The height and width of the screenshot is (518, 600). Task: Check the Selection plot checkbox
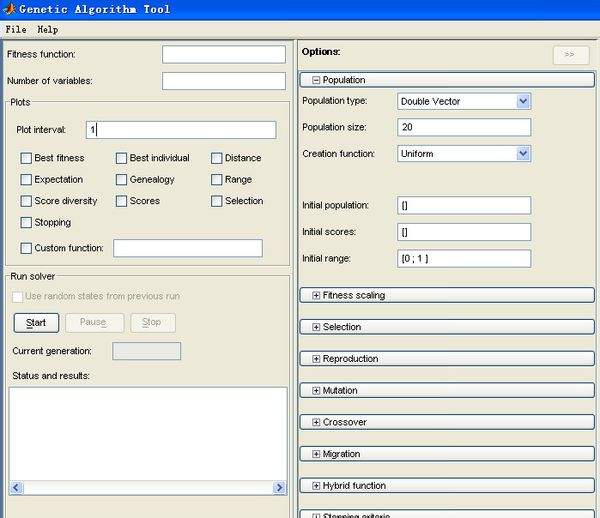point(217,201)
